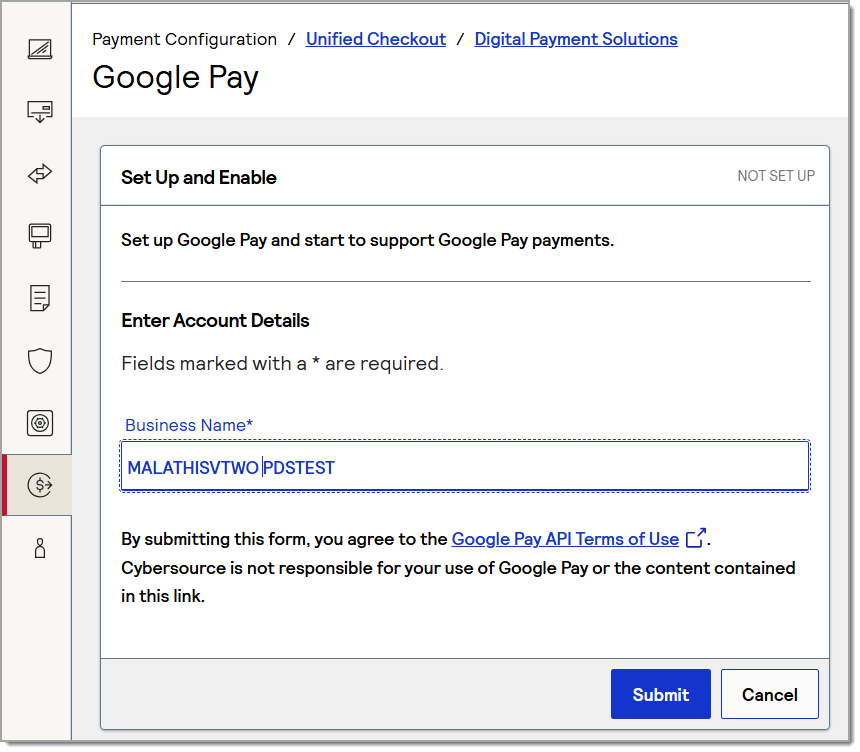The image size is (860, 752).
Task: Submit the Google Pay setup form
Action: click(x=660, y=695)
